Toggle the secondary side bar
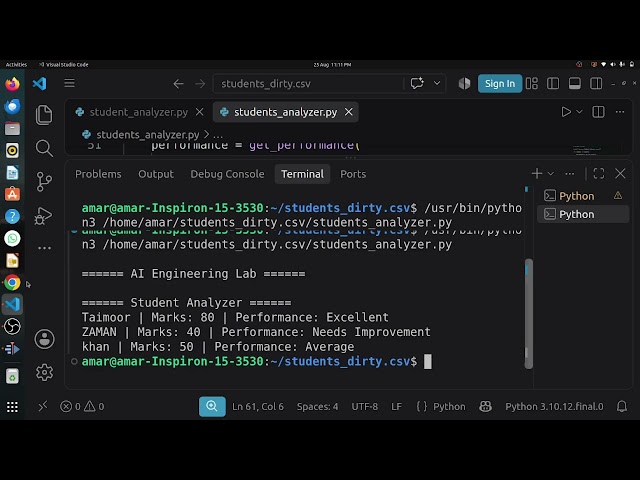Screen dimensions: 640x480 (x=596, y=83)
